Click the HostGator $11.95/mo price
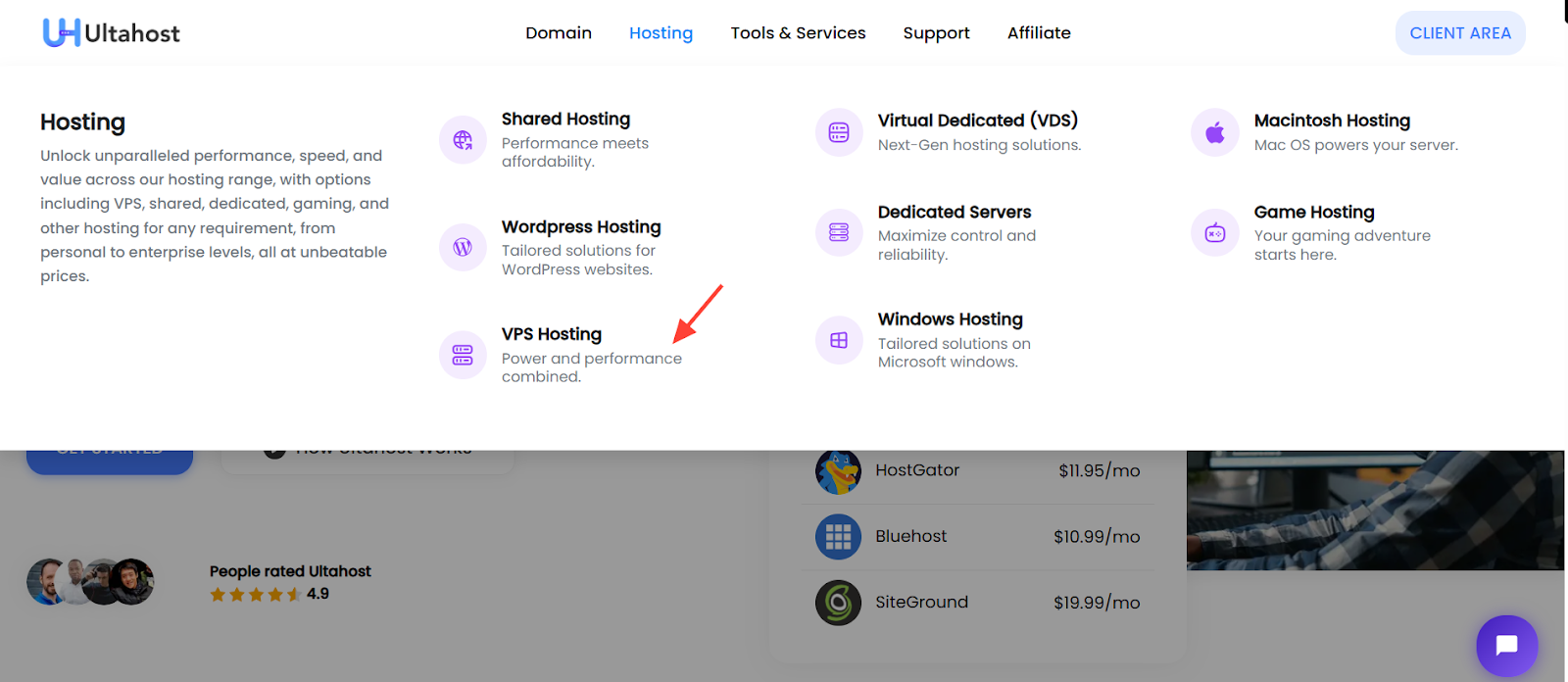The height and width of the screenshot is (682, 1568). [1099, 471]
